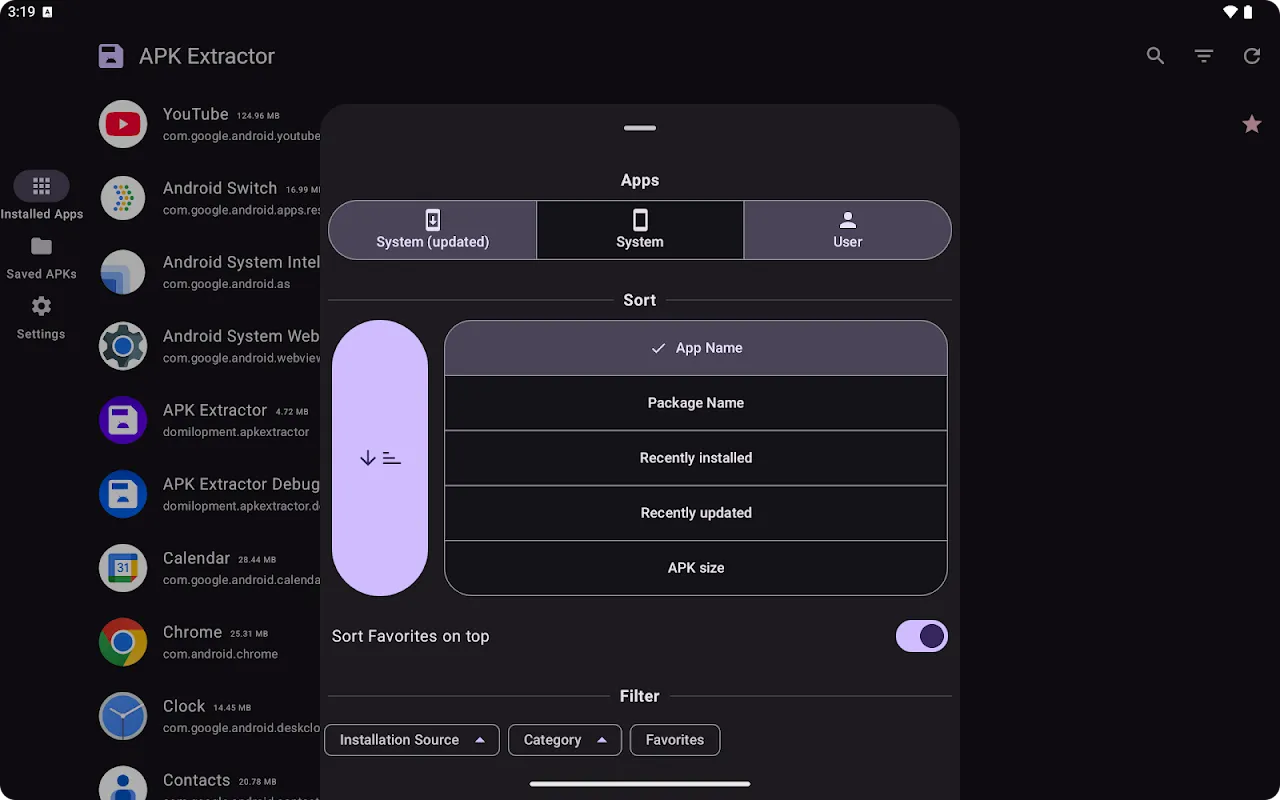Select the System apps filter
This screenshot has width=1280, height=800.
click(639, 230)
